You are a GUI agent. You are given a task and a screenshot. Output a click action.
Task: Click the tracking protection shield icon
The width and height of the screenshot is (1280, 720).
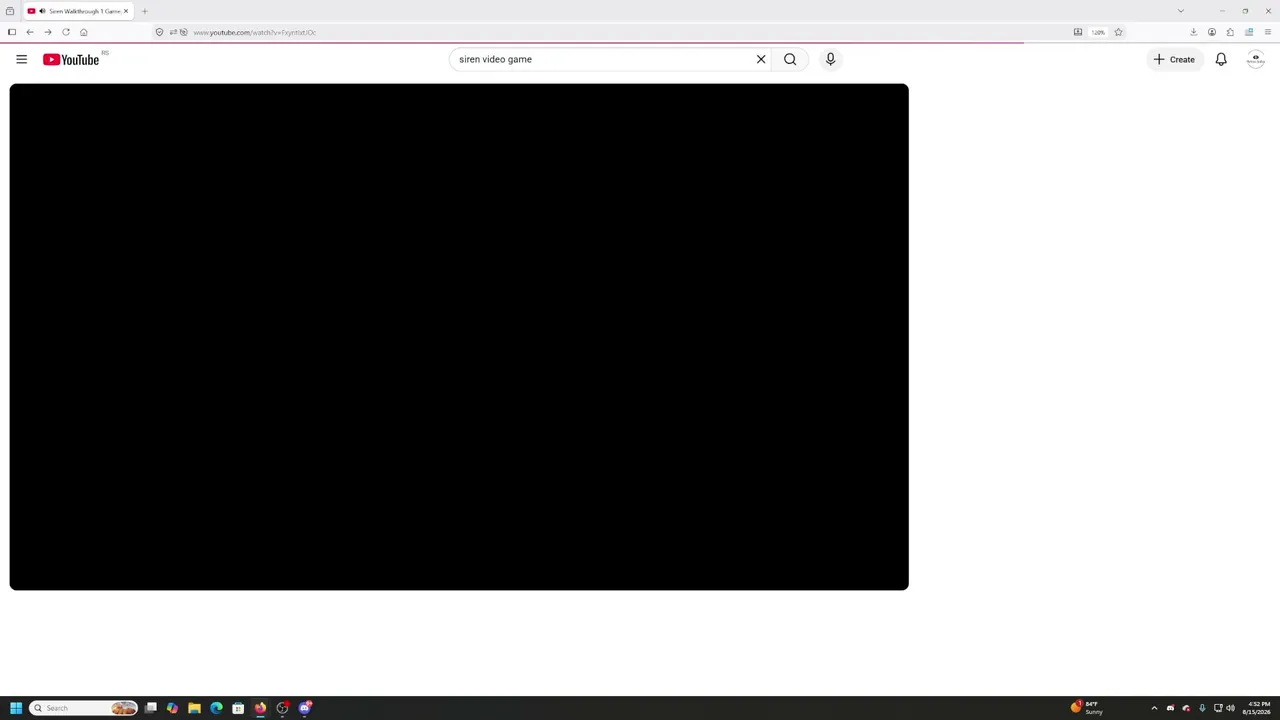point(159,32)
